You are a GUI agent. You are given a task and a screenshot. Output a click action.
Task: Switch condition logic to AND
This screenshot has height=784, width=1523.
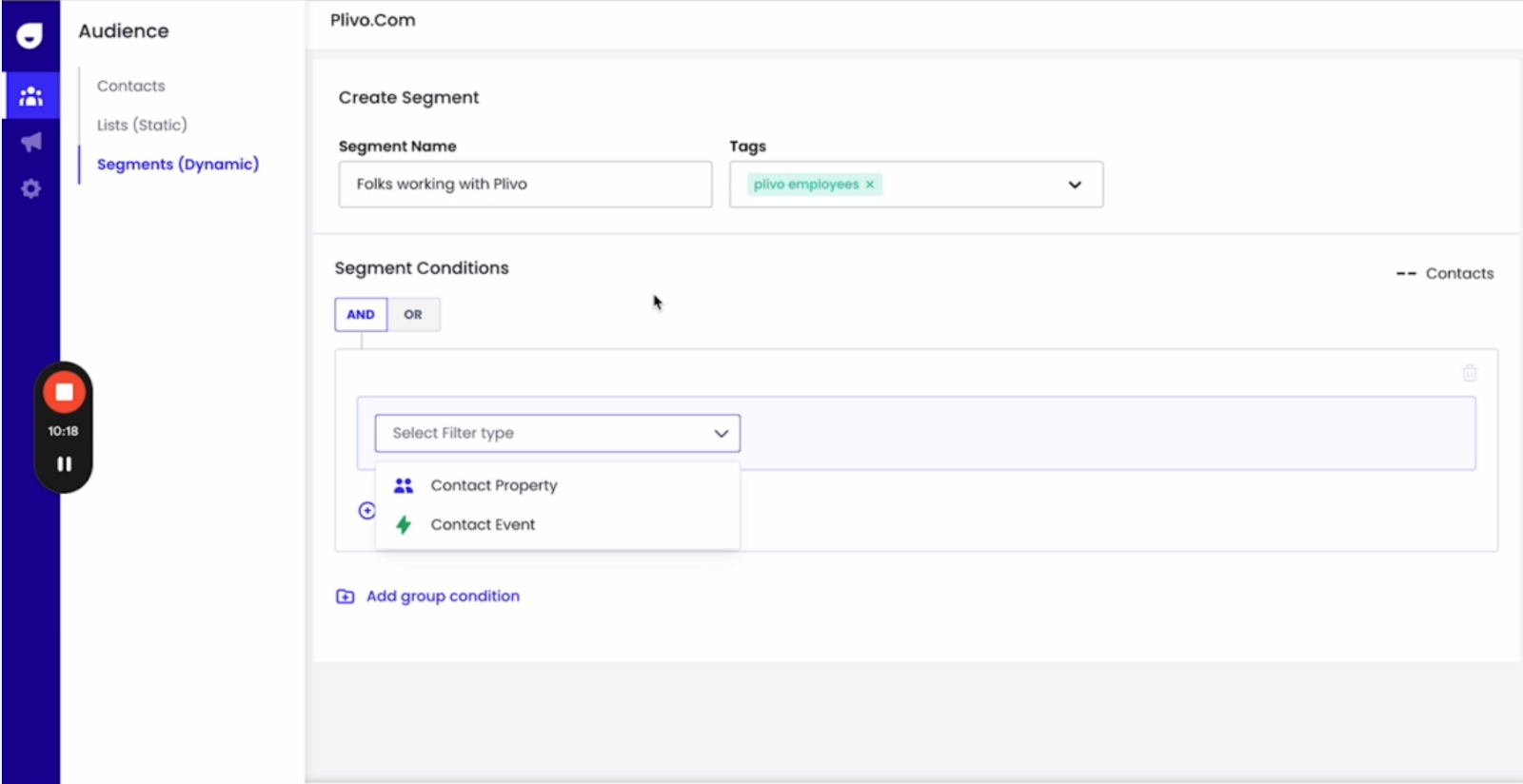coord(361,315)
